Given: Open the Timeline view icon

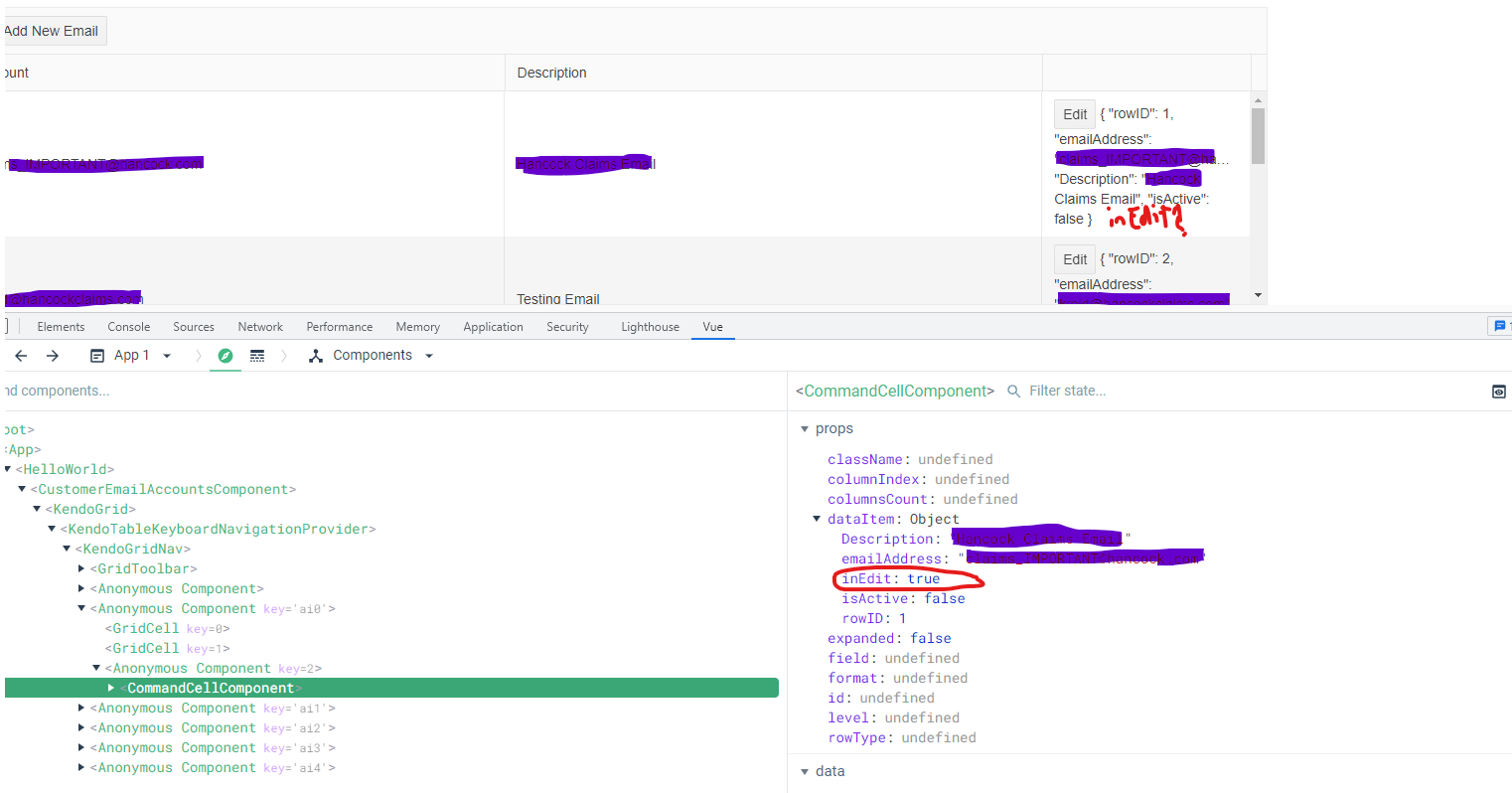Looking at the screenshot, I should (257, 356).
